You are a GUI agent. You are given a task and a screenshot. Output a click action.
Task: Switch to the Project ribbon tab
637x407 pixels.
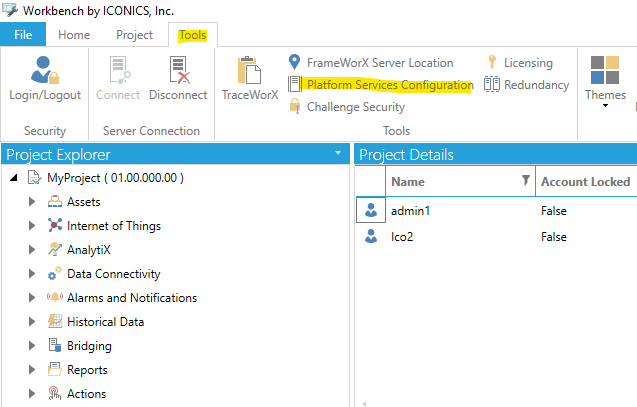[134, 35]
